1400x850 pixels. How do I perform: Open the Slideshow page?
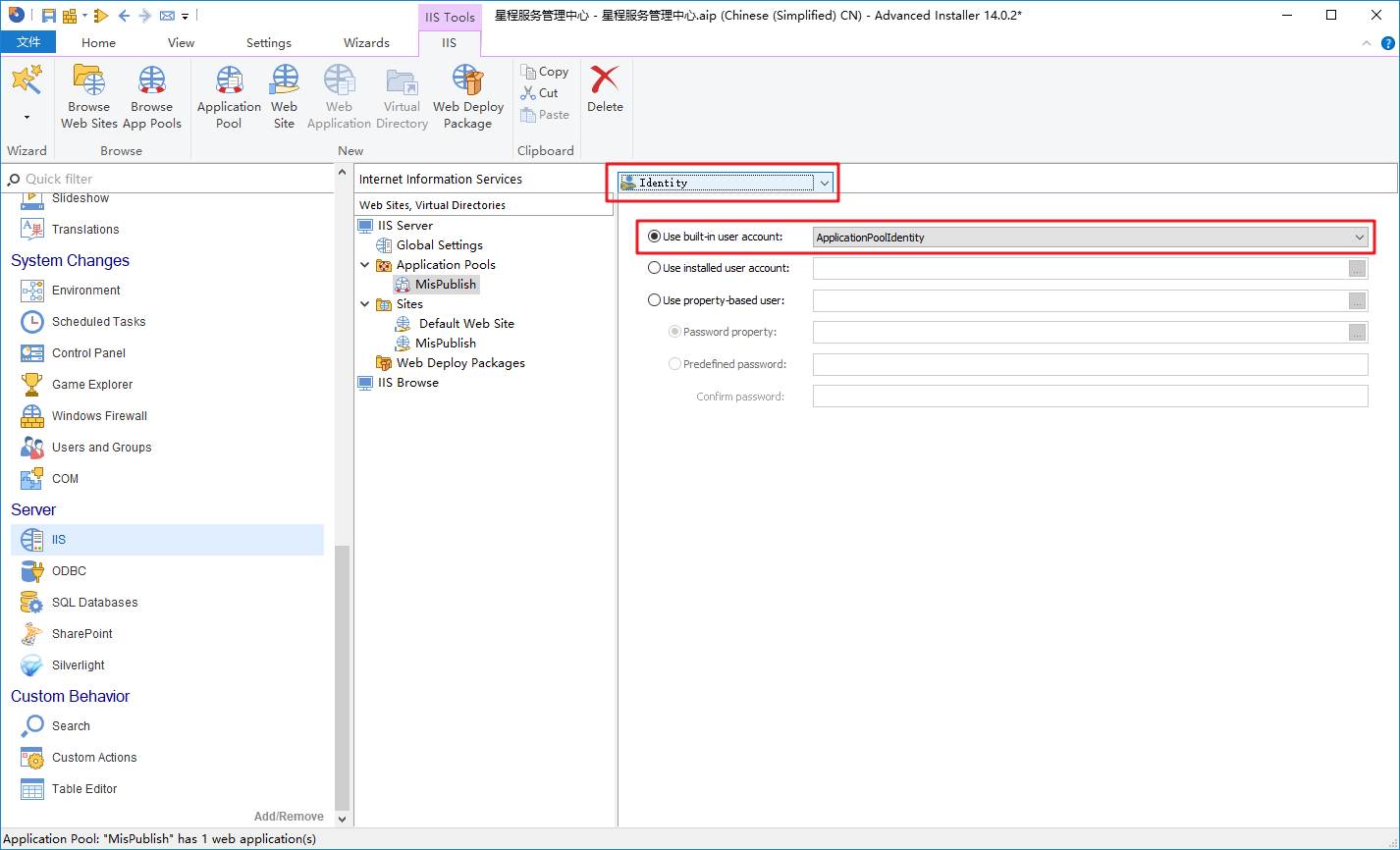(66, 198)
